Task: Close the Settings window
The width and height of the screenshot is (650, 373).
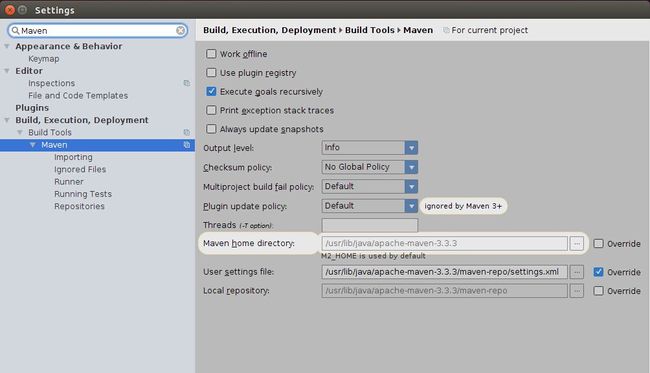Action: coord(10,10)
